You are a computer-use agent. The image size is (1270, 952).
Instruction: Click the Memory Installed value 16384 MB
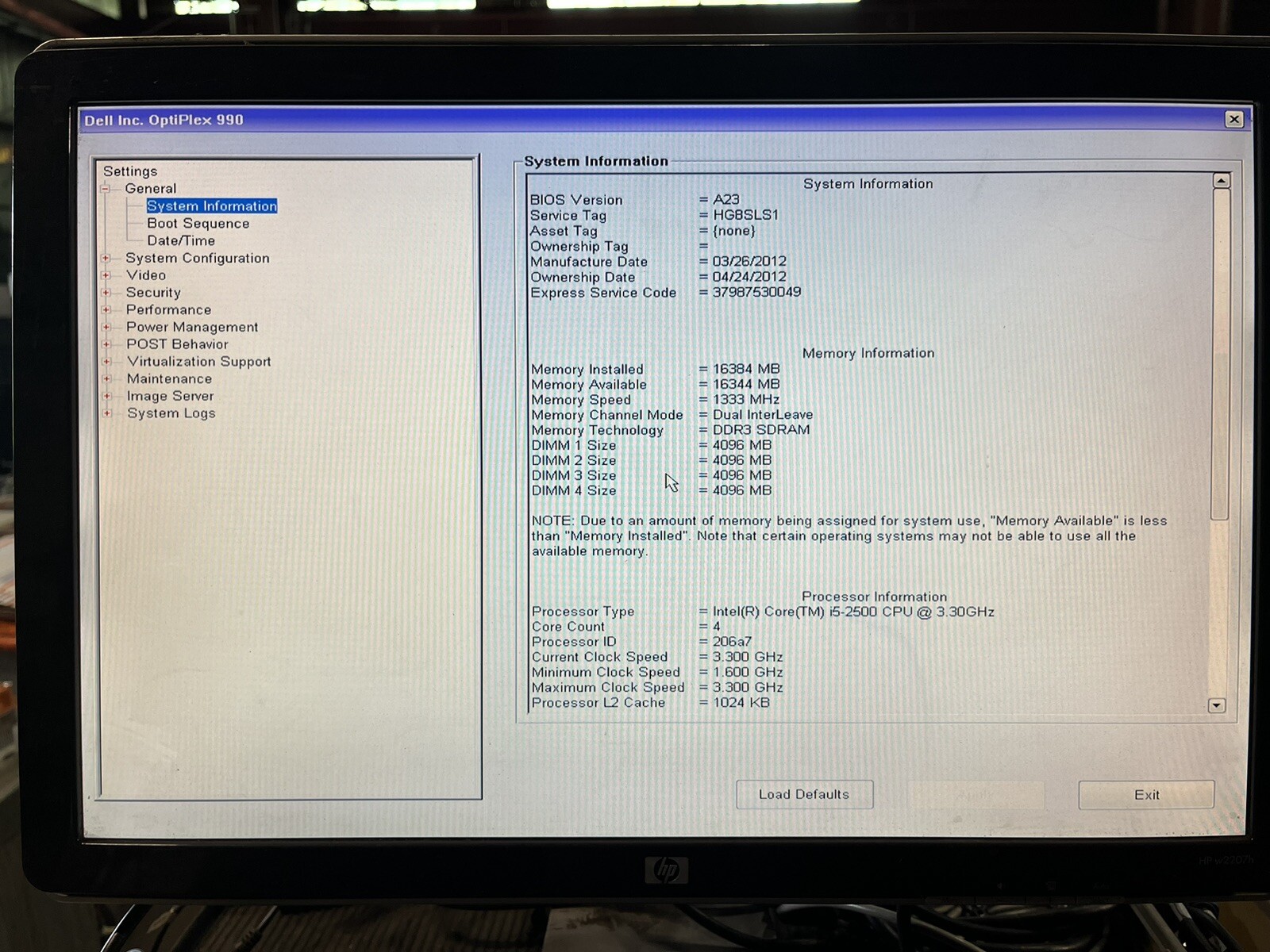pos(746,369)
